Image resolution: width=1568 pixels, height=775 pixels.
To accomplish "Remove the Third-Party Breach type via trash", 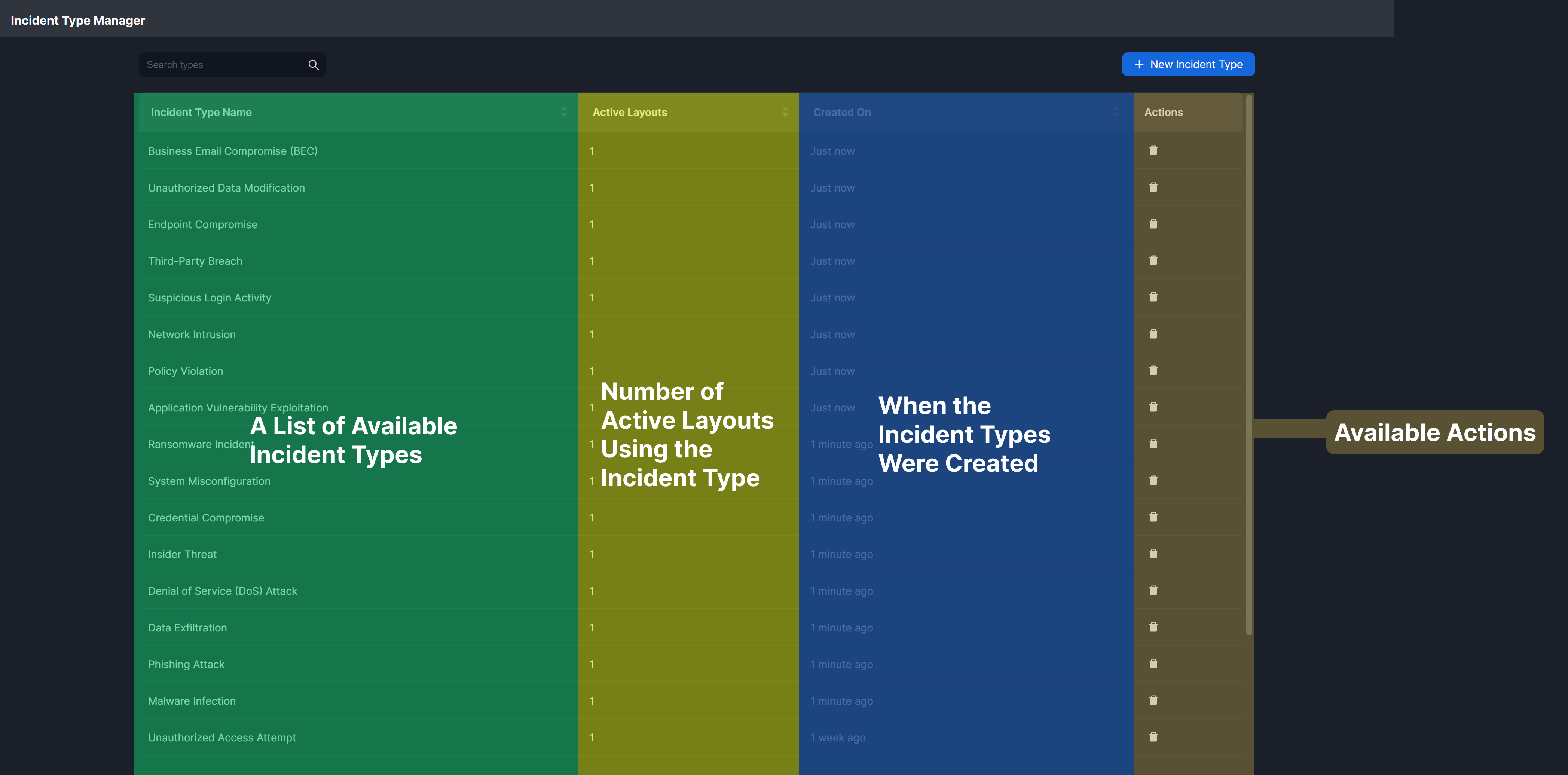I will pyautogui.click(x=1153, y=260).
